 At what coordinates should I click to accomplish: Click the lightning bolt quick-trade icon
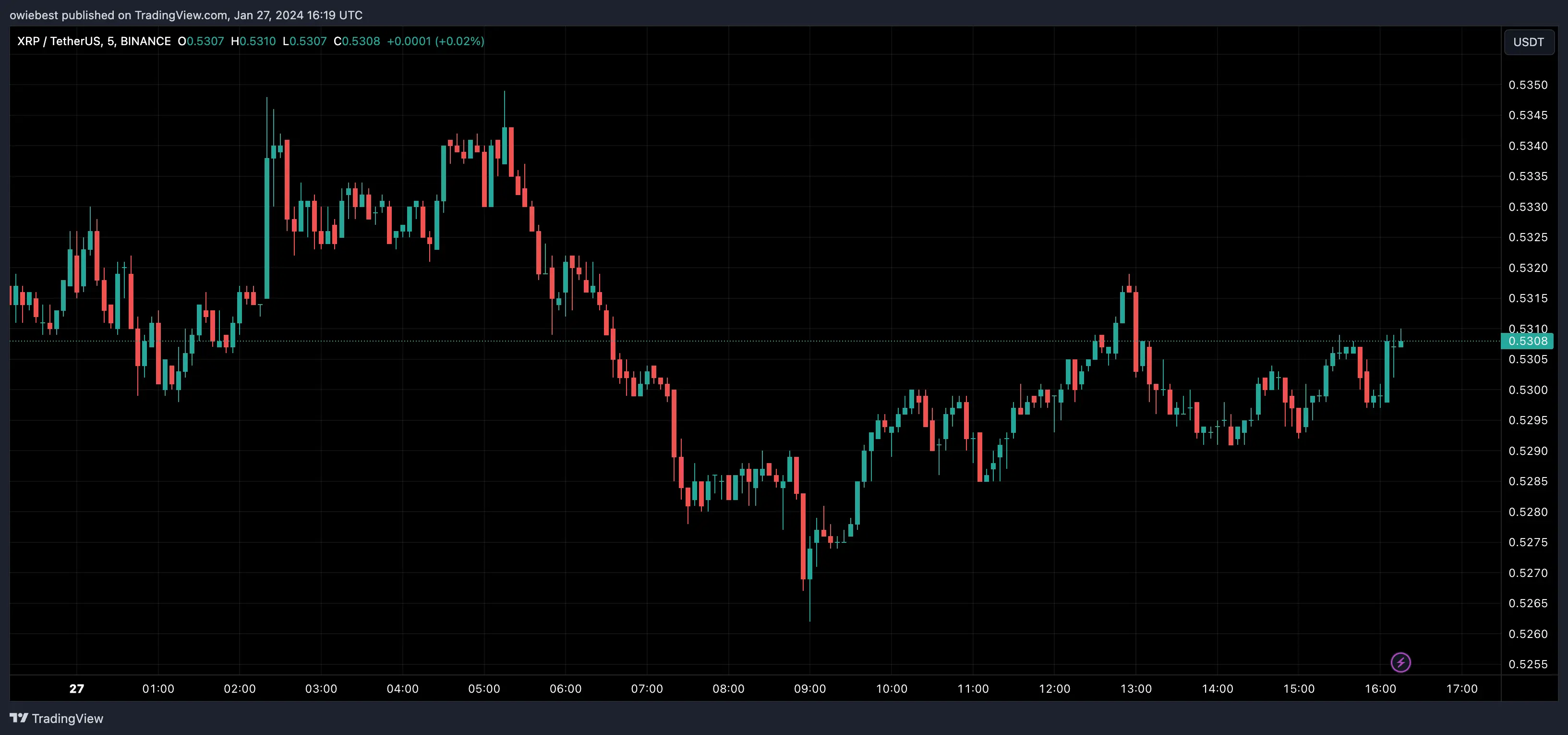[x=1400, y=662]
